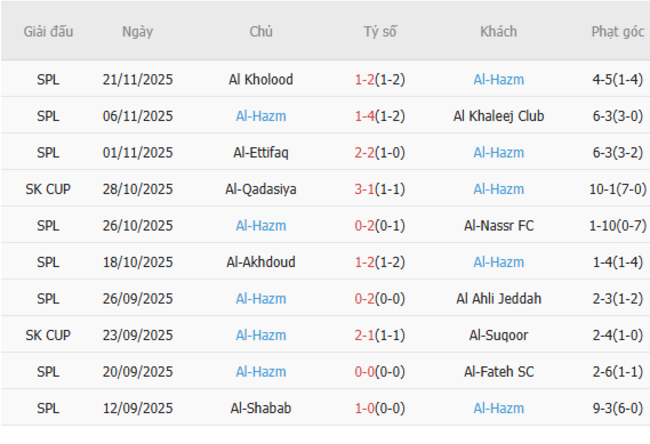Image resolution: width=650 pixels, height=444 pixels.
Task: Click the 0-0 score against Al-Fateh SC
Action: pyautogui.click(x=364, y=372)
